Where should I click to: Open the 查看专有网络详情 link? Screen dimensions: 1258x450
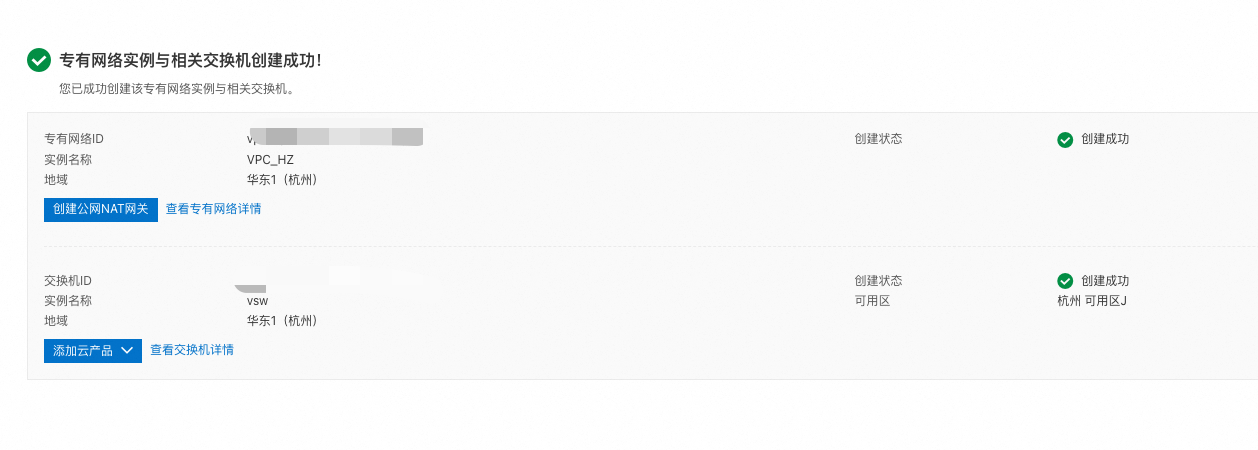[213, 209]
